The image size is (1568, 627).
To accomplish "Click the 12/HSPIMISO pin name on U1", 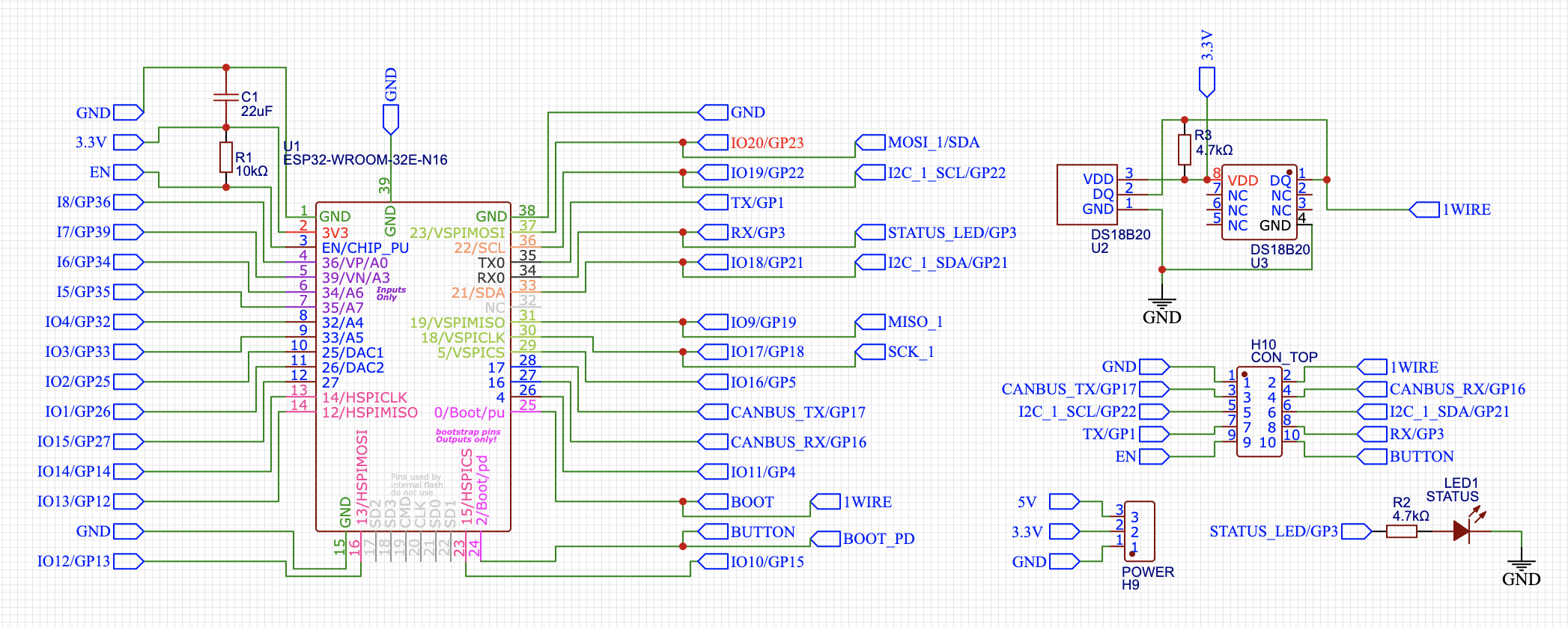I will (370, 412).
